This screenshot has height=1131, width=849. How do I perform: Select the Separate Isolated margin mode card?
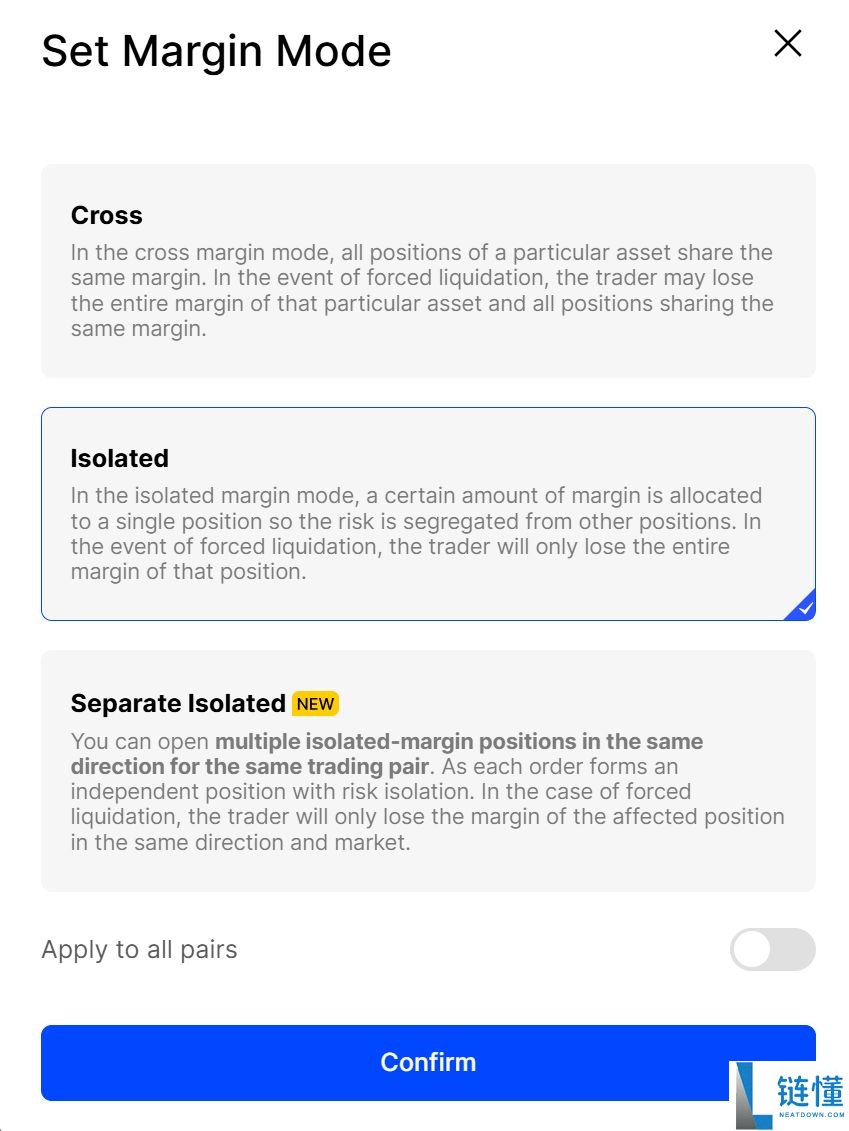428,771
